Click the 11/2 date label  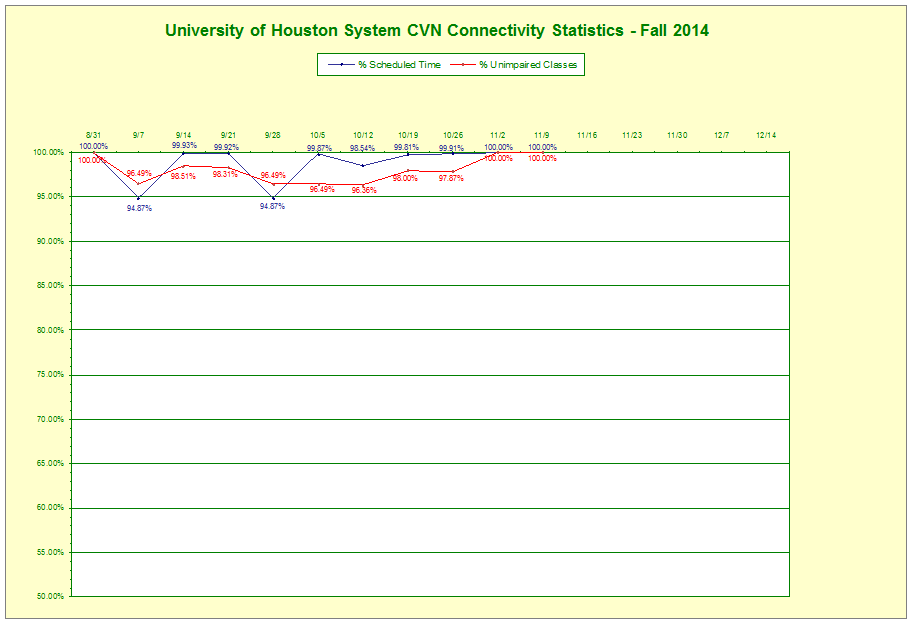tap(498, 135)
